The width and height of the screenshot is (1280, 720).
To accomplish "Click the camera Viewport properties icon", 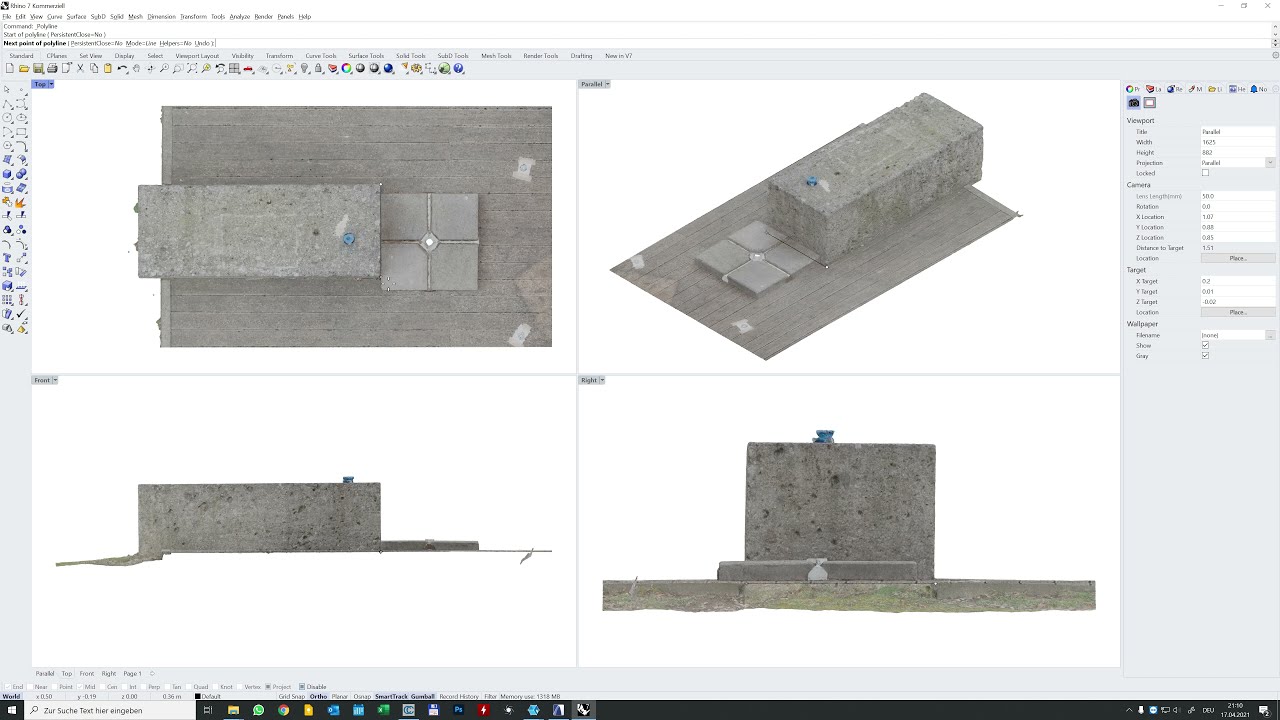I will pos(1134,103).
